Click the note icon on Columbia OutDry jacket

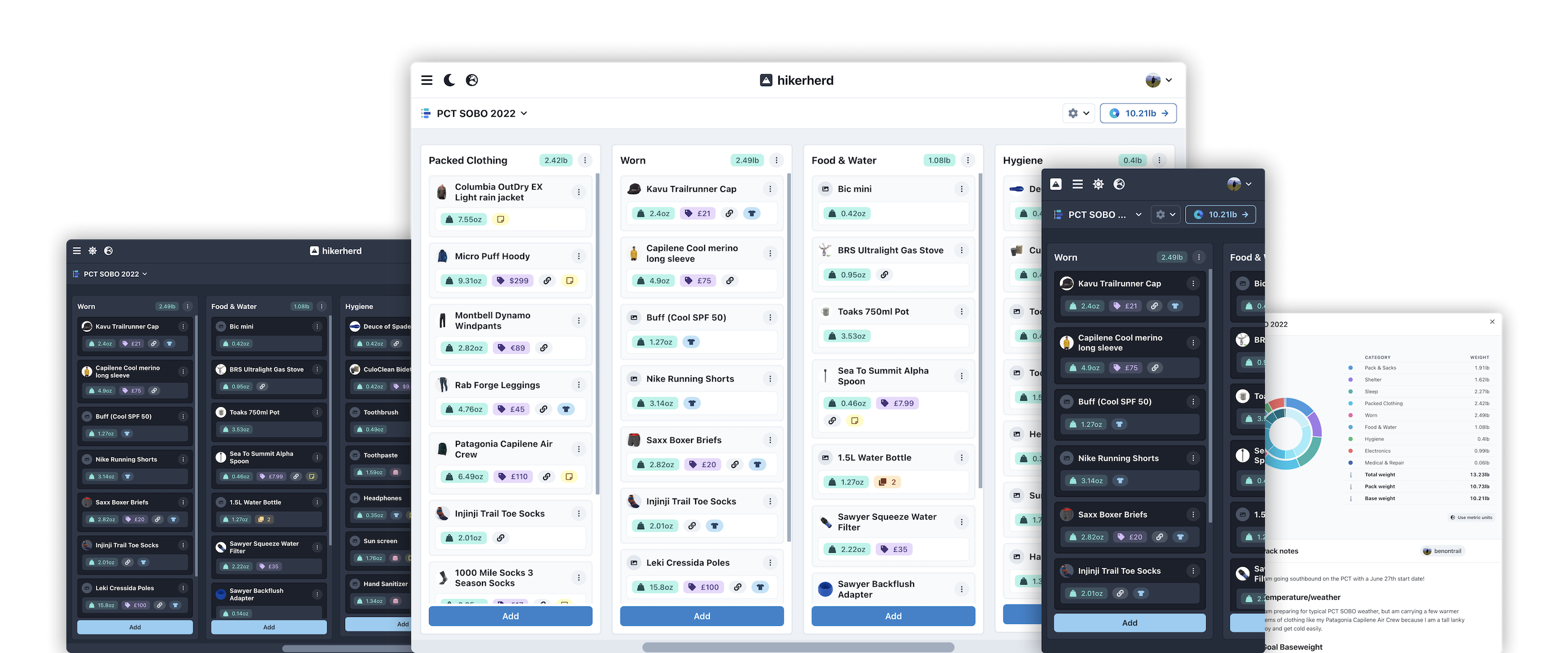pyautogui.click(x=500, y=219)
